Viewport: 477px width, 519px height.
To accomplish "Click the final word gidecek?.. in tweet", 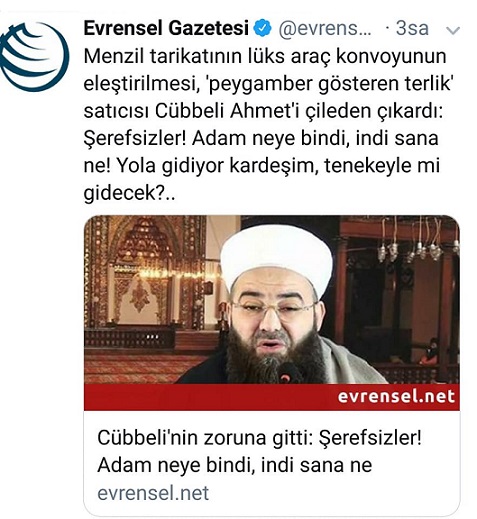I will point(129,193).
